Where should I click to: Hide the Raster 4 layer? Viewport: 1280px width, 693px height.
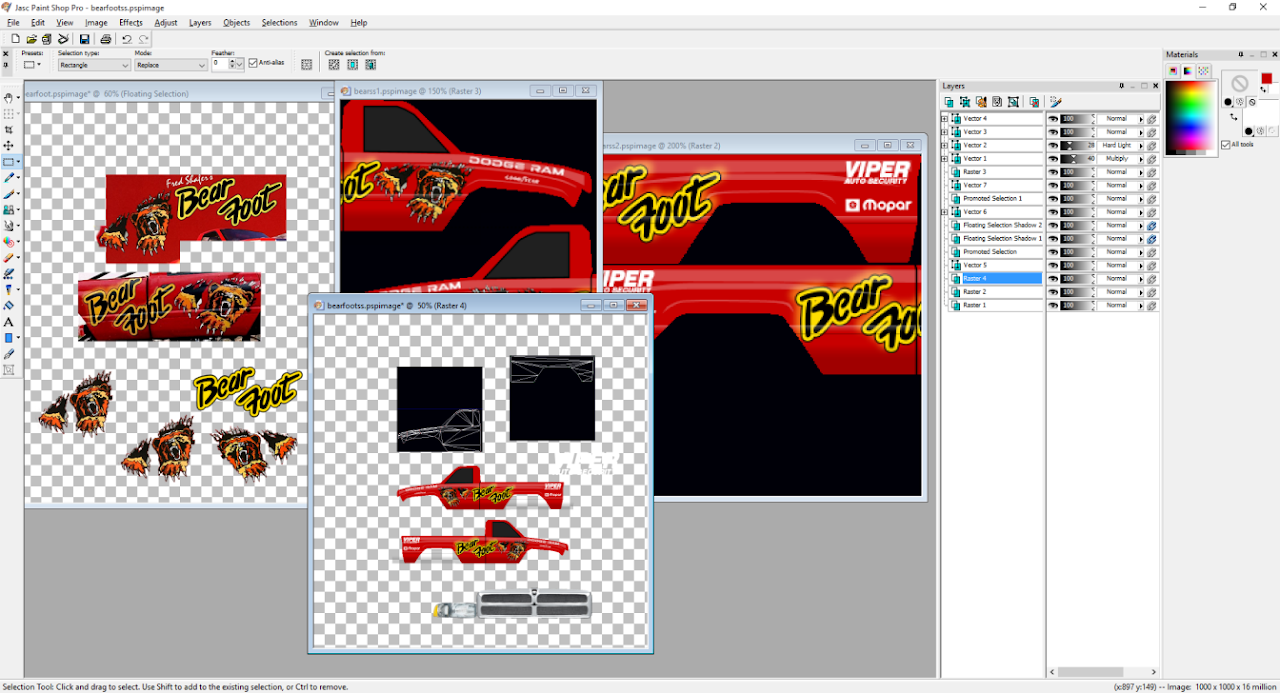point(1053,279)
